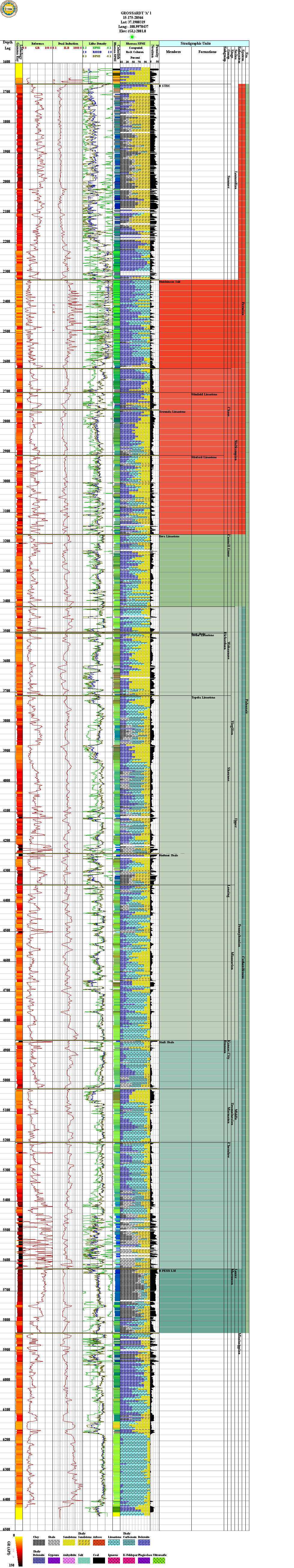Viewport: 294px width, 1568px height.
Task: Click the Members column header
Action: coord(173,52)
